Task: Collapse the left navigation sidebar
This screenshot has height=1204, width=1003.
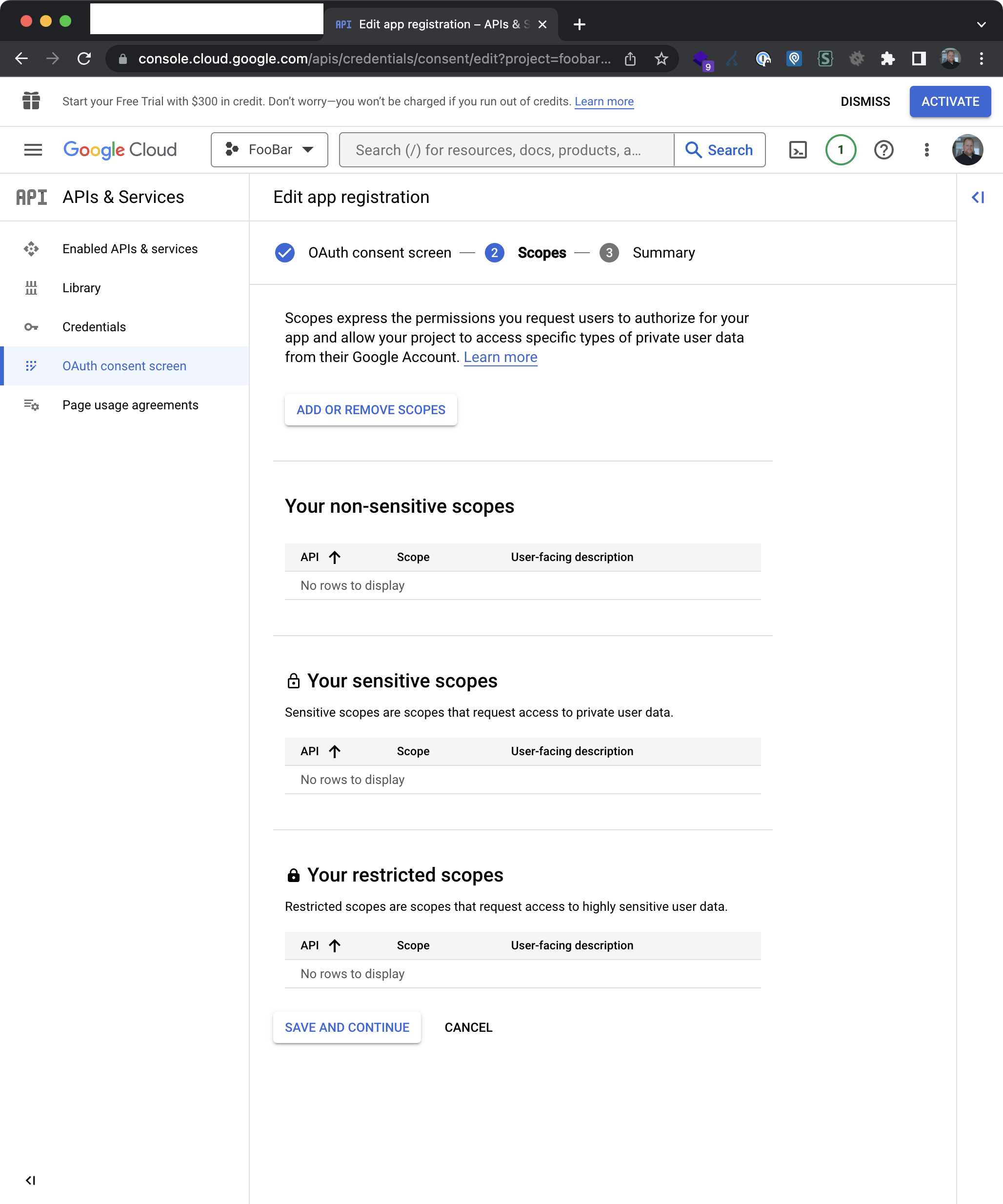Action: pos(30,1180)
